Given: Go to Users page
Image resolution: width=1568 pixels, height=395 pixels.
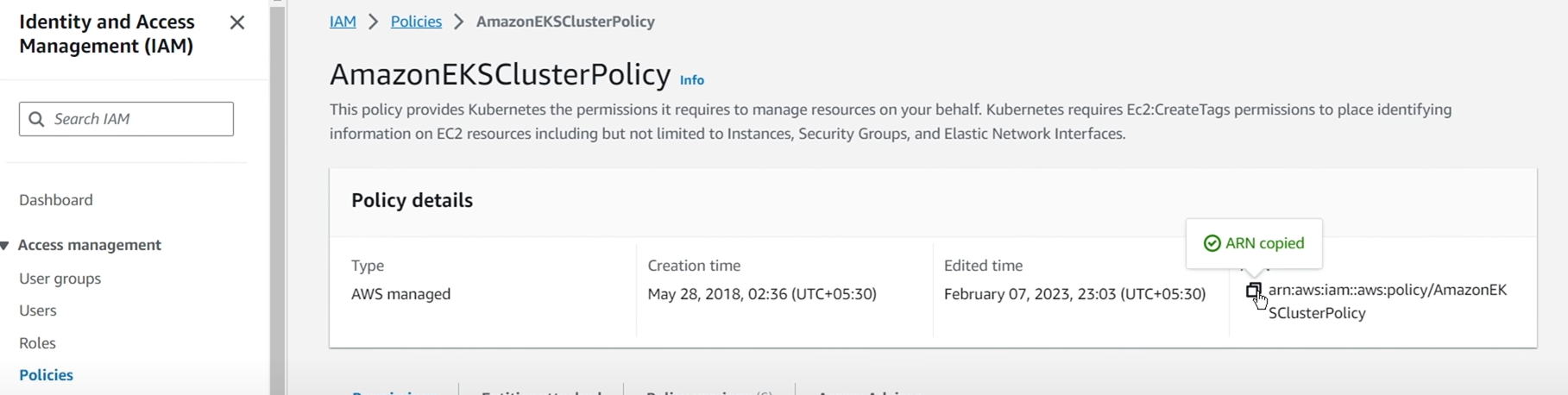Looking at the screenshot, I should (38, 310).
